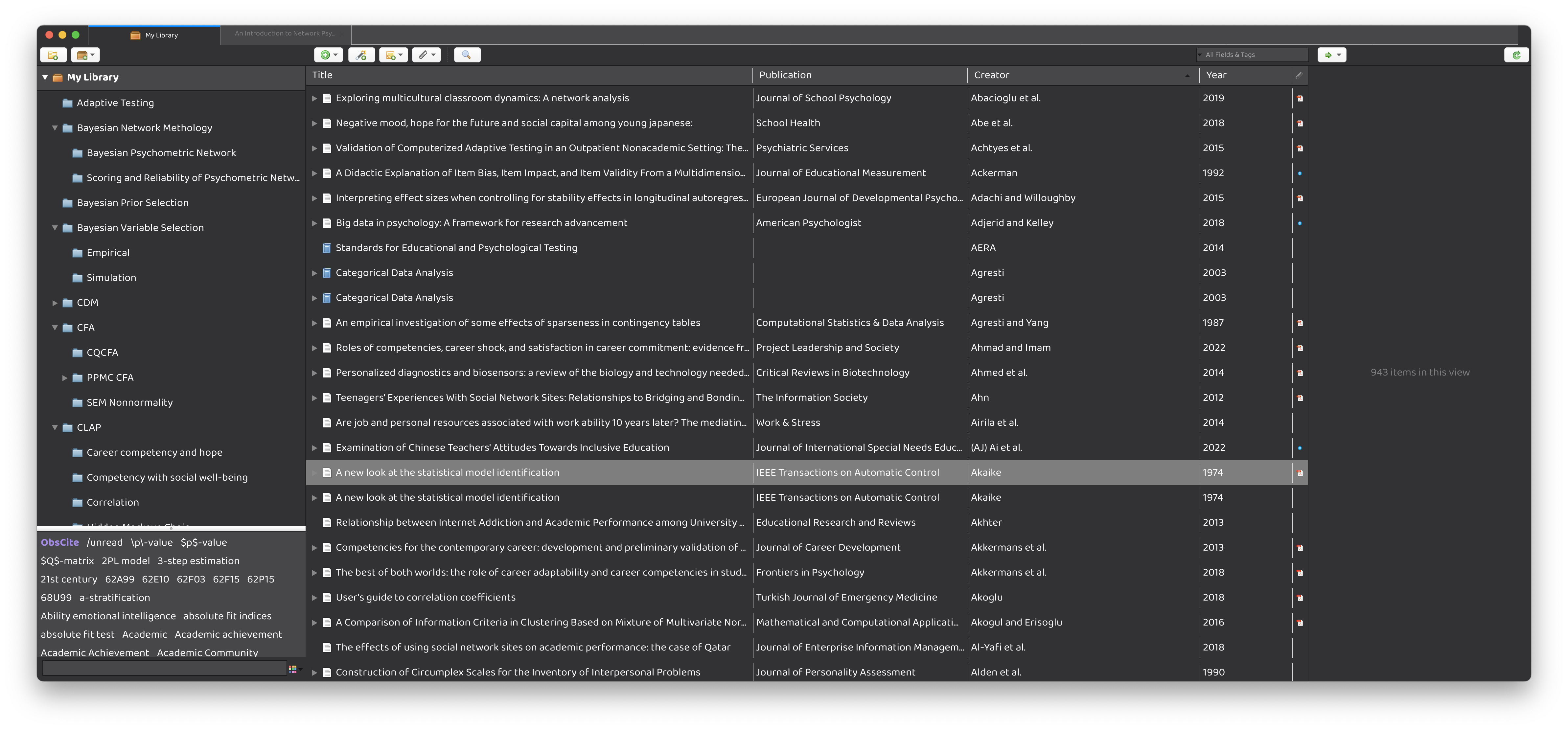Image resolution: width=1568 pixels, height=730 pixels.
Task: Open the New Note dropdown arrow
Action: pyautogui.click(x=401, y=55)
